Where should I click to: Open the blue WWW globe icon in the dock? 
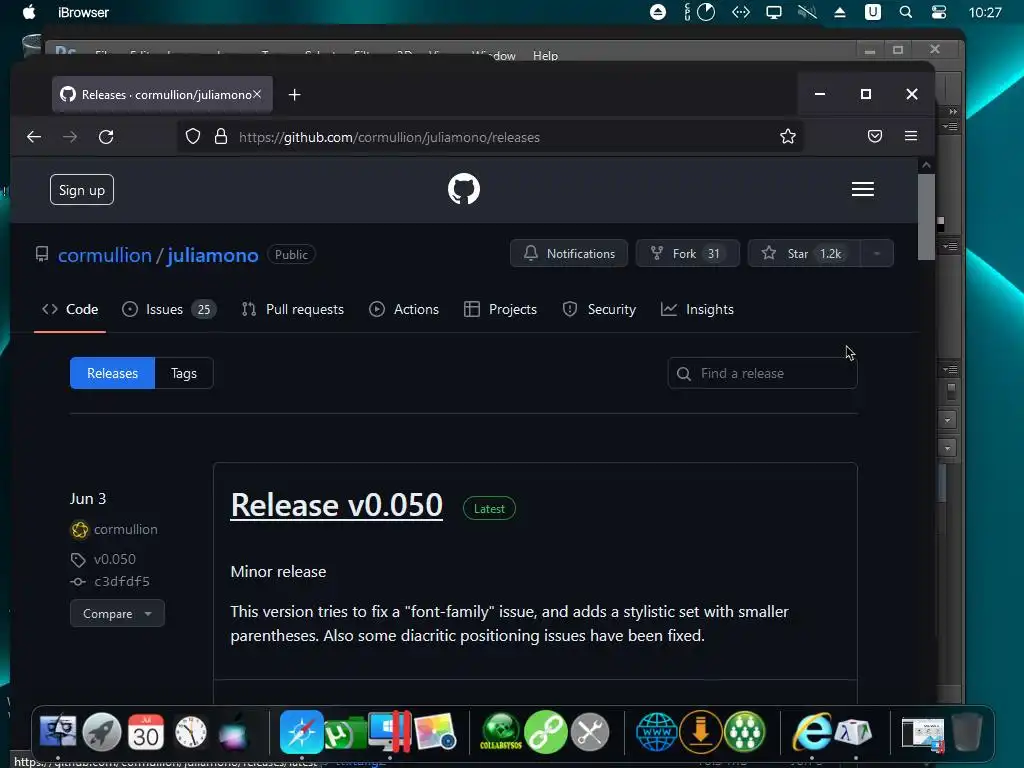click(656, 732)
